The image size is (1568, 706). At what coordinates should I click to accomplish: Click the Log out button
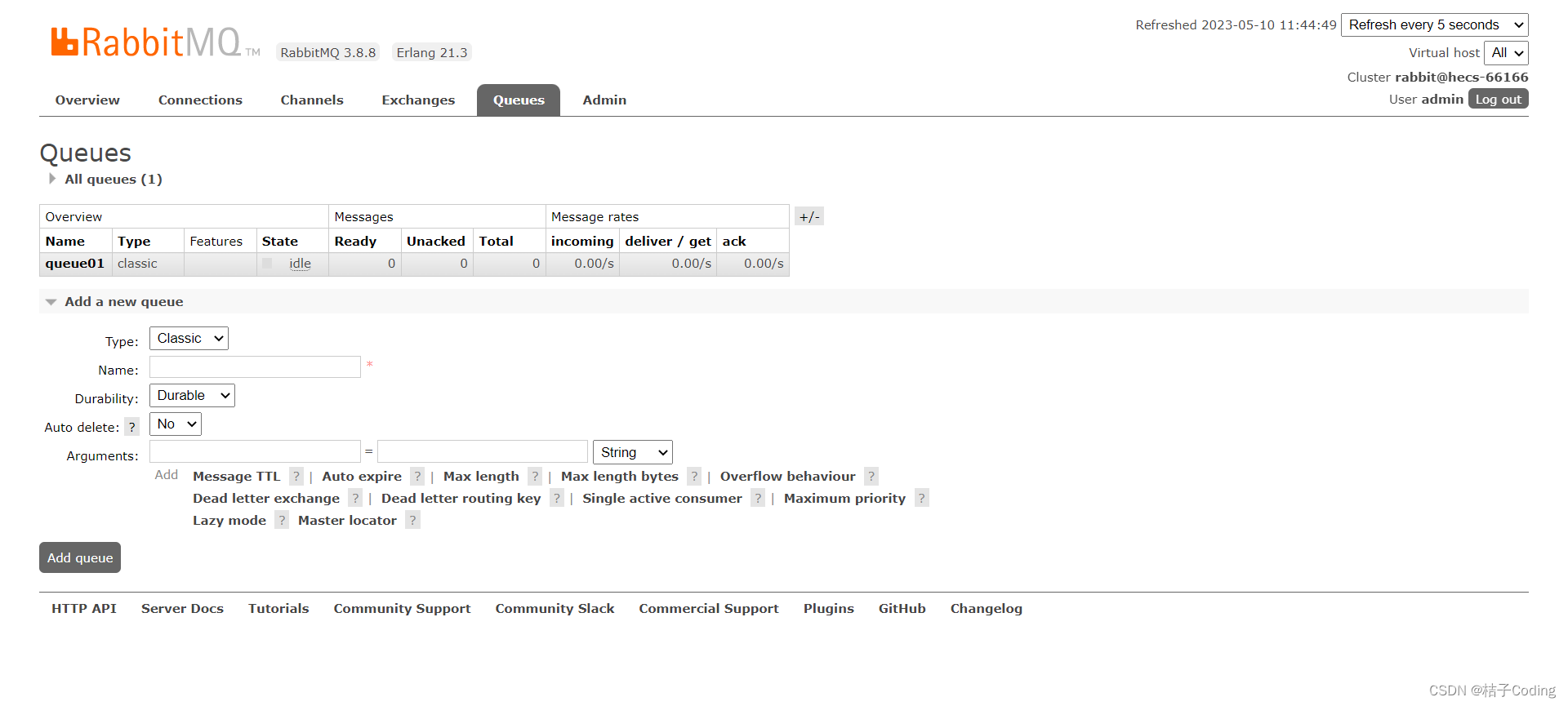click(x=1499, y=99)
